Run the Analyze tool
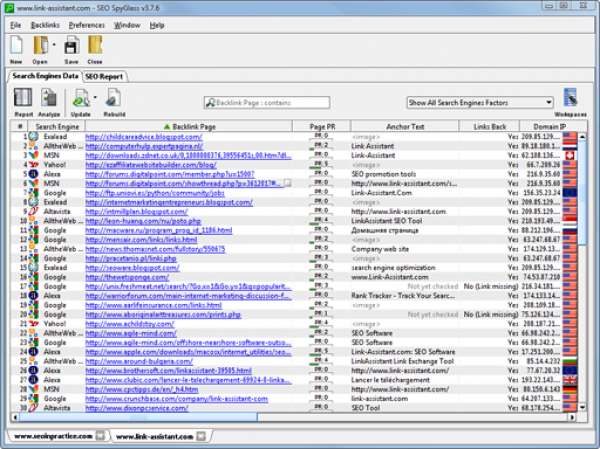The width and height of the screenshot is (600, 449). click(x=49, y=100)
